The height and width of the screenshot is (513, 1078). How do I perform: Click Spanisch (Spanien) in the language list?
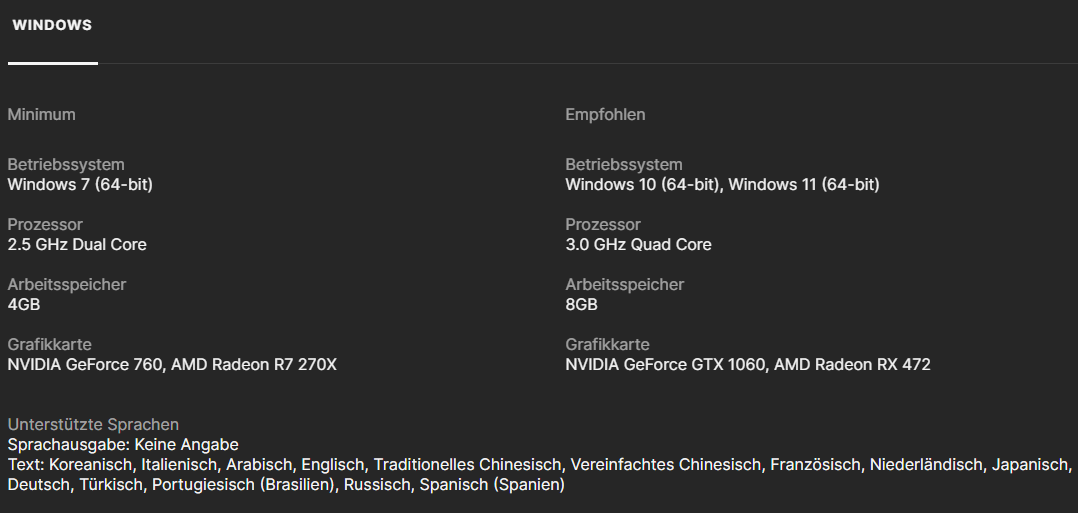[492, 484]
